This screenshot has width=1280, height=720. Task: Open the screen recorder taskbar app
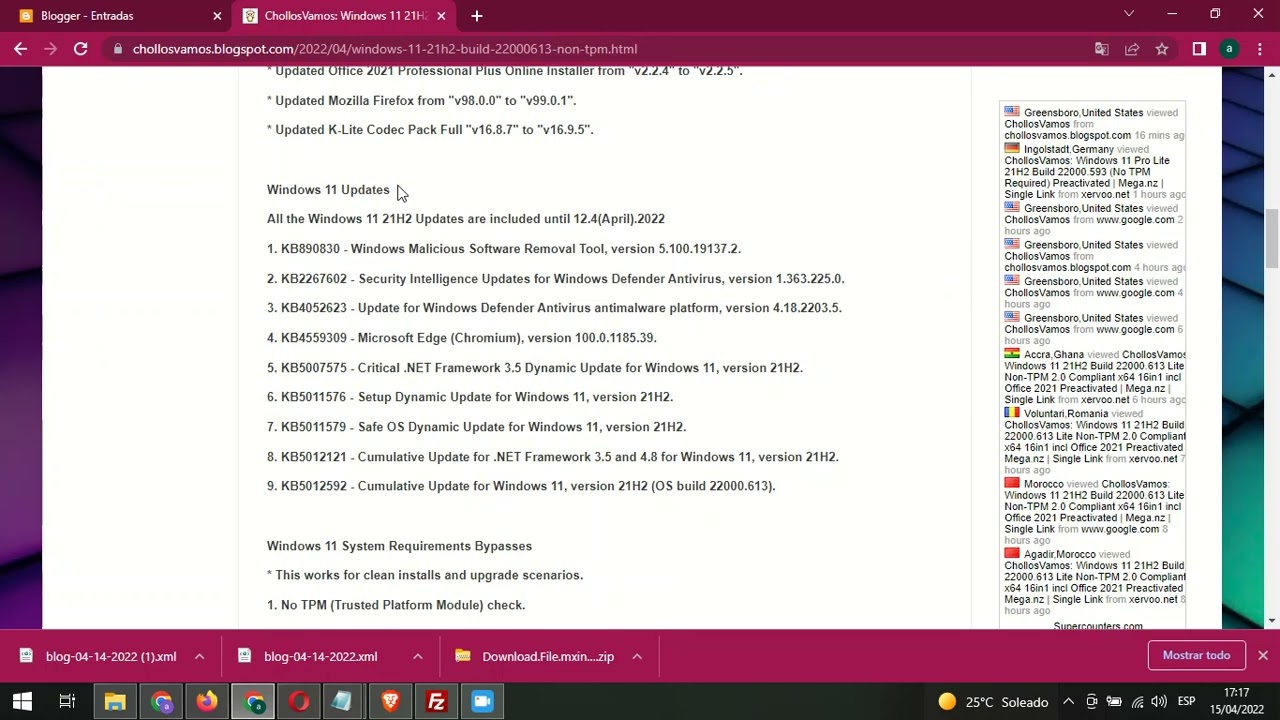[x=482, y=702]
